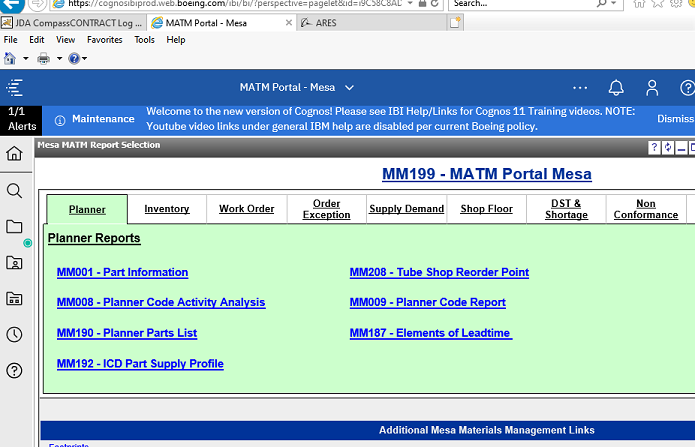
Task: Click the browser forward arrow
Action: pos(38,4)
